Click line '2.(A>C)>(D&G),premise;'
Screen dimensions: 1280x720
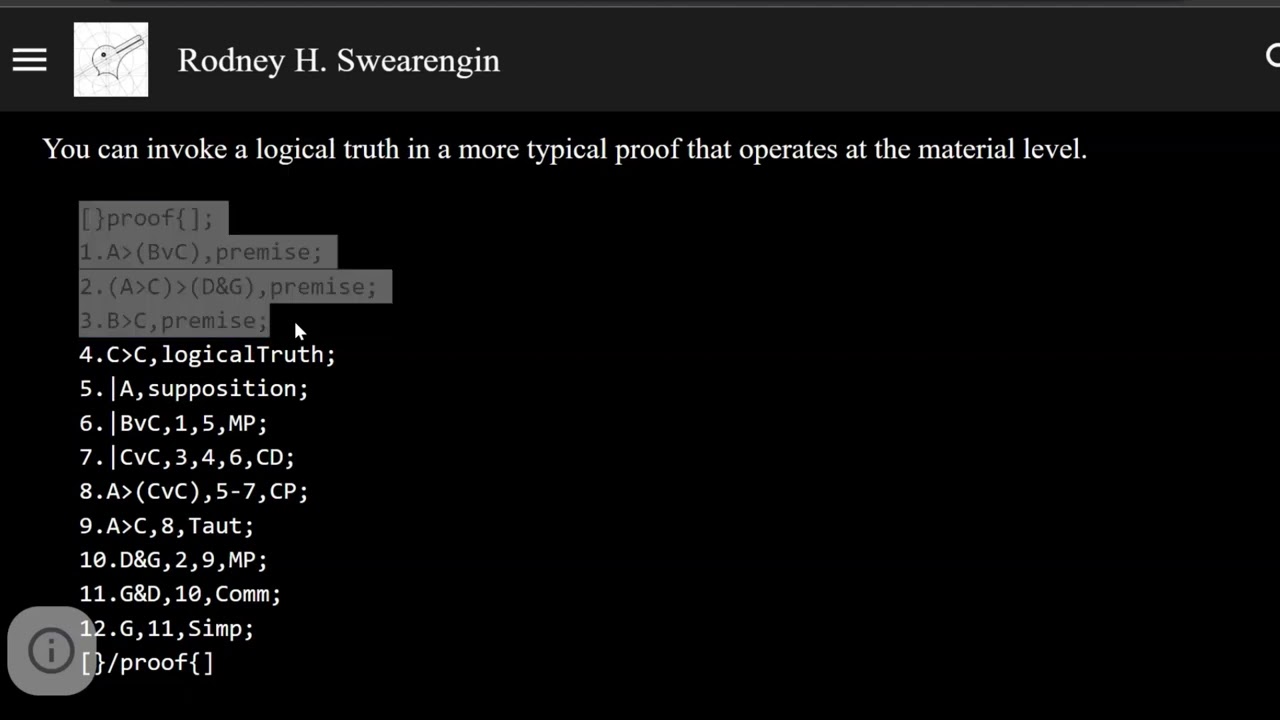coord(228,287)
